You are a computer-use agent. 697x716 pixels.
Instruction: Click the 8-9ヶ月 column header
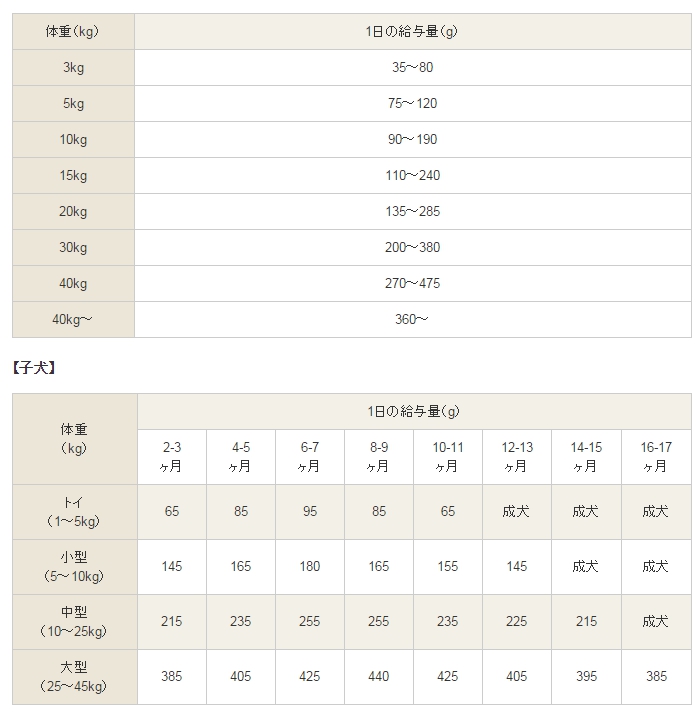(379, 457)
